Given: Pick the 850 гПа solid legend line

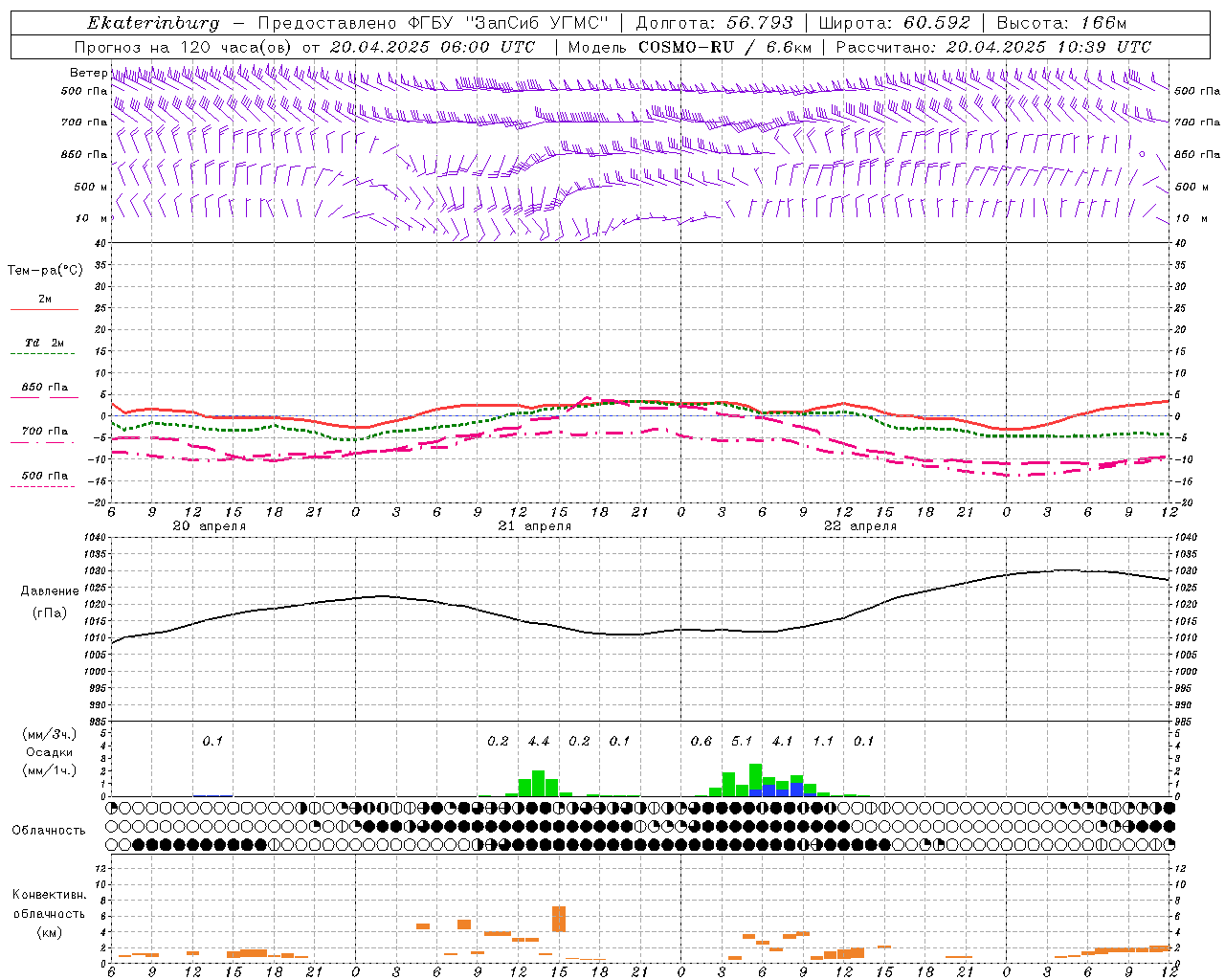Looking at the screenshot, I should (44, 398).
